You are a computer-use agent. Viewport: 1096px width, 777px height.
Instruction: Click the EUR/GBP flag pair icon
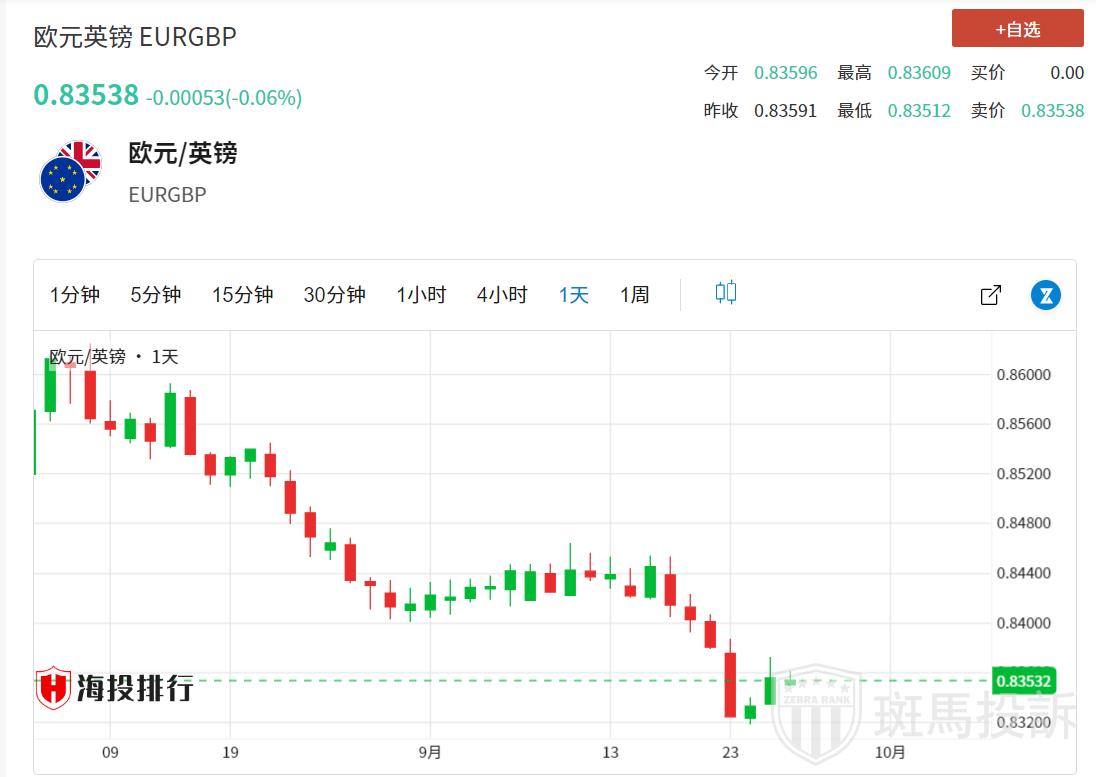click(x=70, y=172)
